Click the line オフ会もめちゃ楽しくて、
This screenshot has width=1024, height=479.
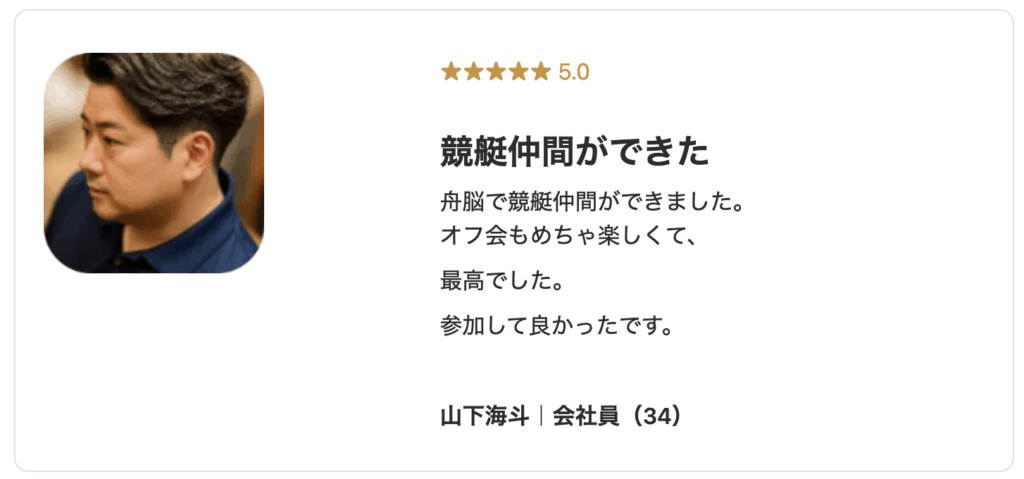tap(568, 236)
